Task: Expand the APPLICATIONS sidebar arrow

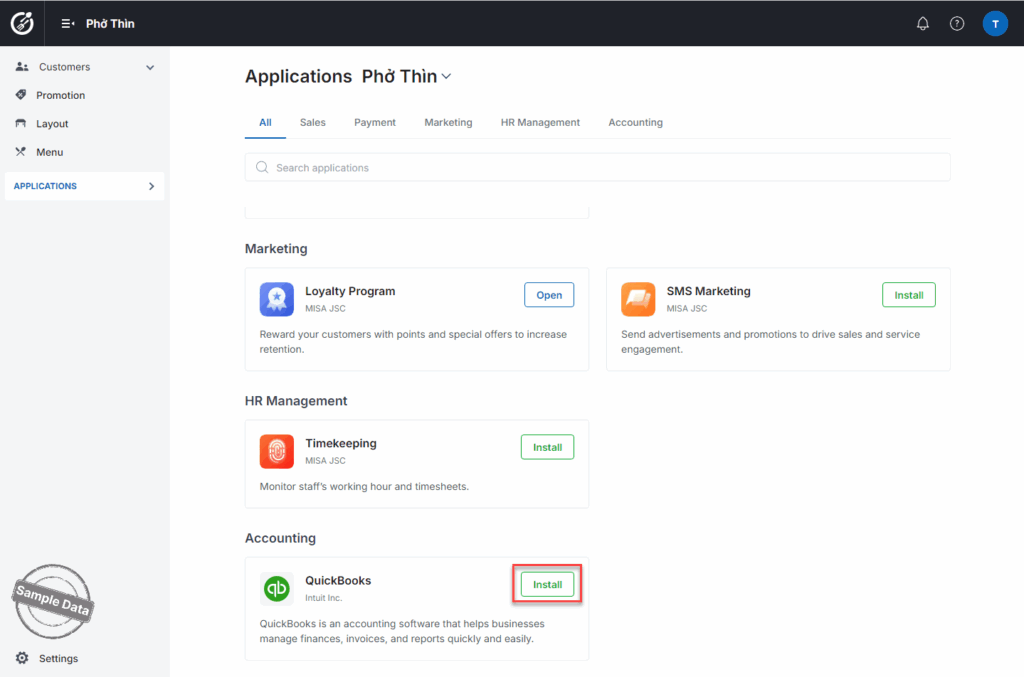Action: tap(151, 186)
